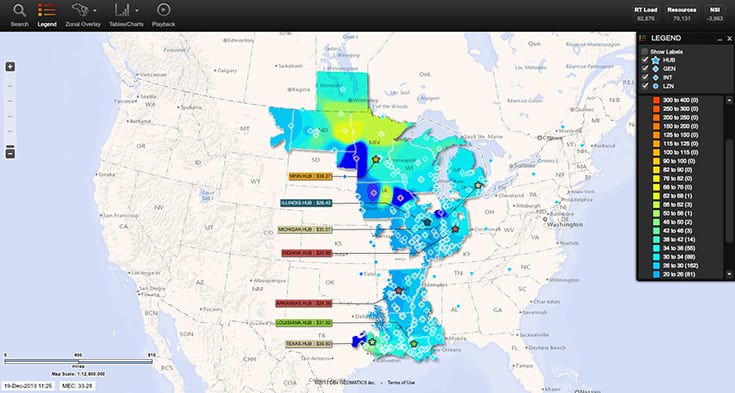The image size is (735, 393).
Task: Toggle the Legend toolbar icon
Action: click(47, 10)
